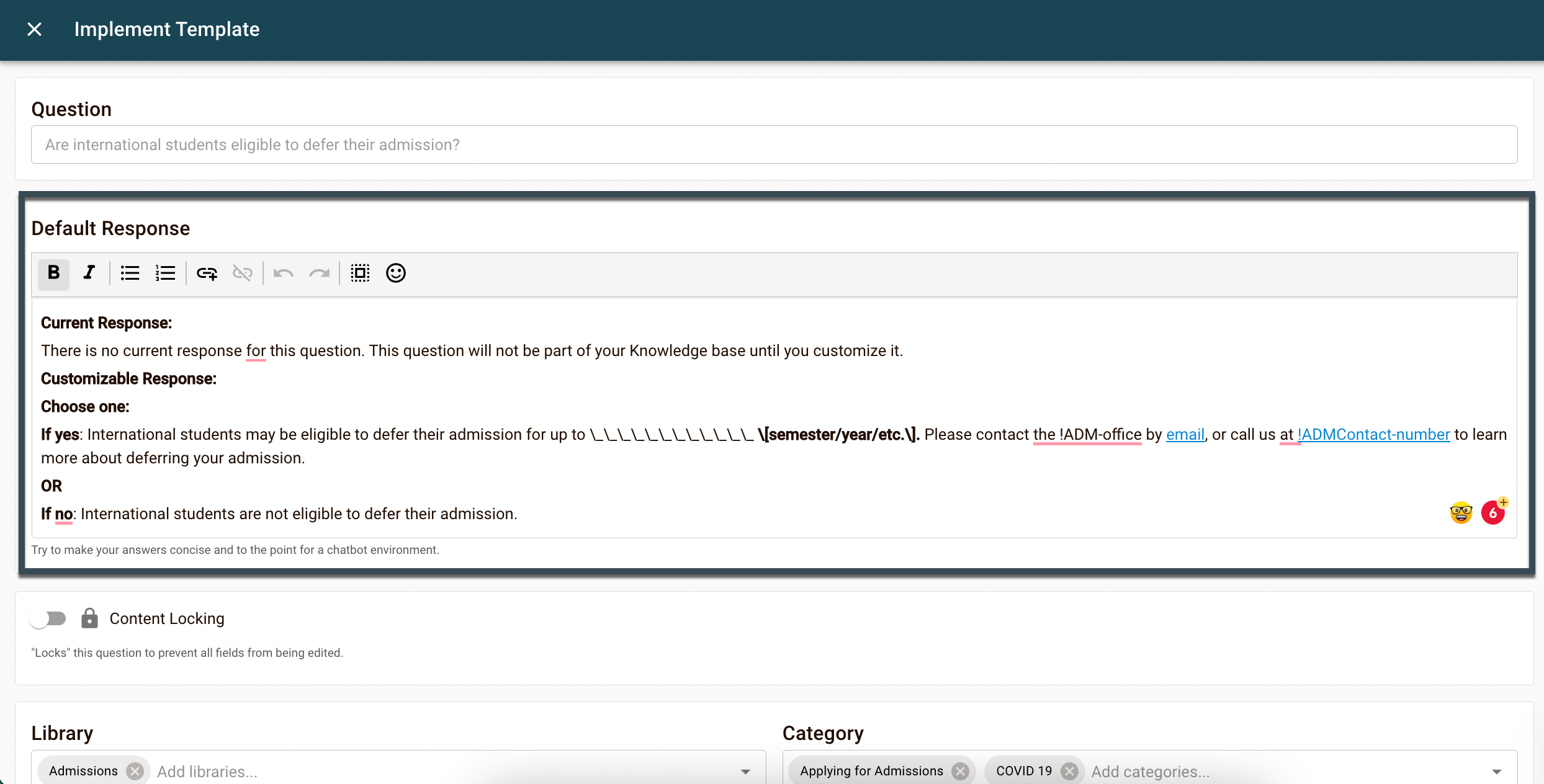Remove the Admissions library chip
Viewport: 1544px width, 784px height.
coord(135,771)
